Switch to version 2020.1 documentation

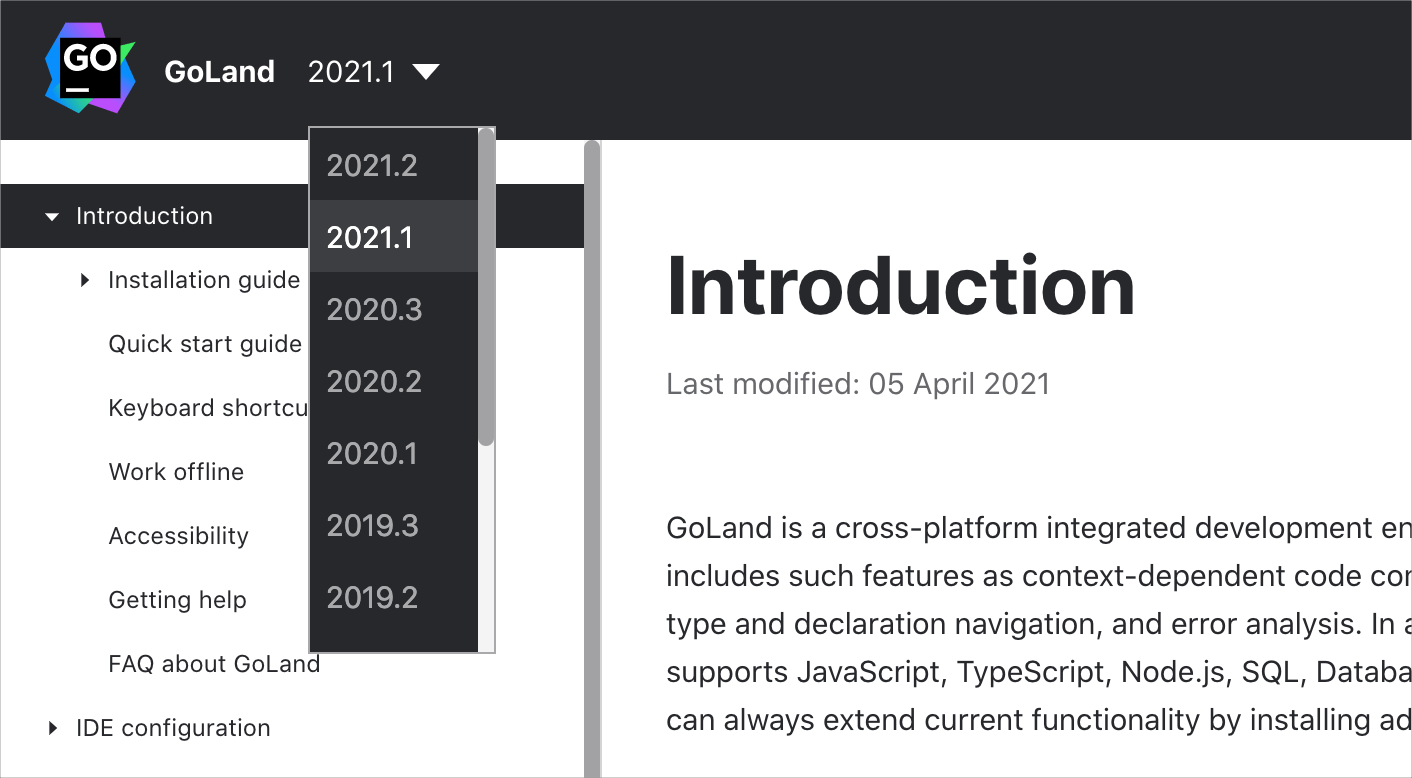372,454
